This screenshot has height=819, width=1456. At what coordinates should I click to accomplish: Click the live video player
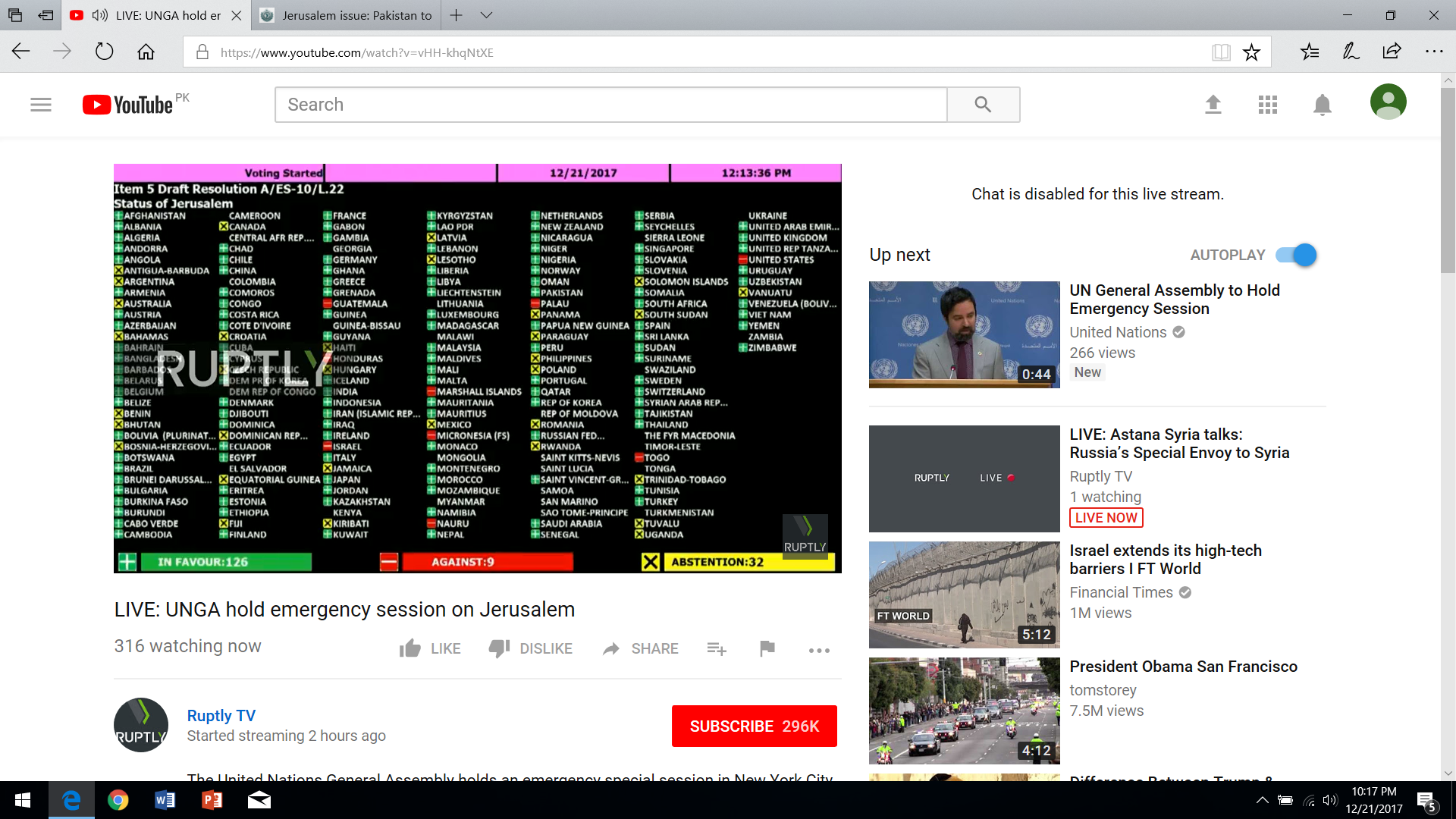click(478, 369)
